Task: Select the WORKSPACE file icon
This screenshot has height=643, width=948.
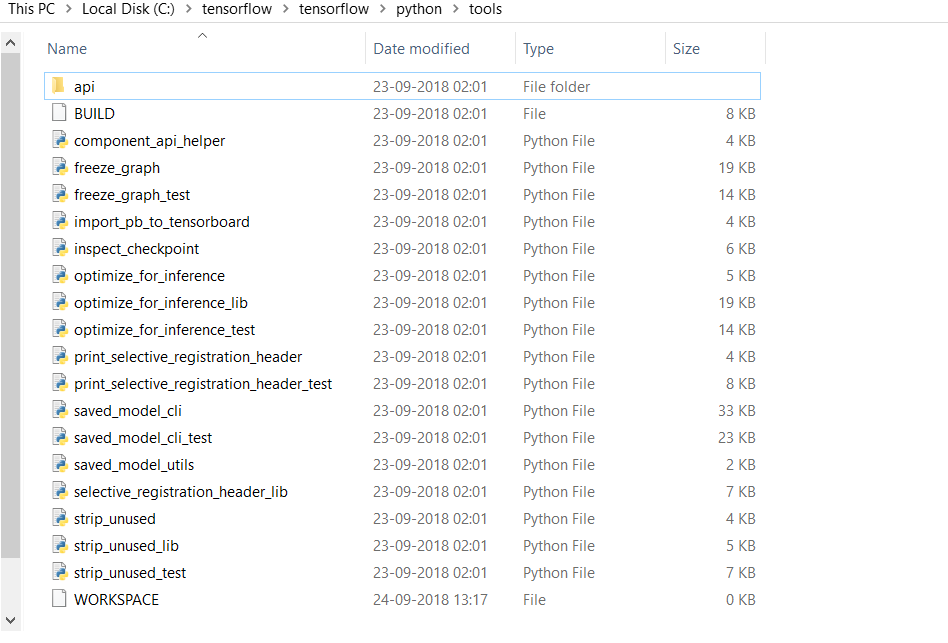Action: coord(57,599)
